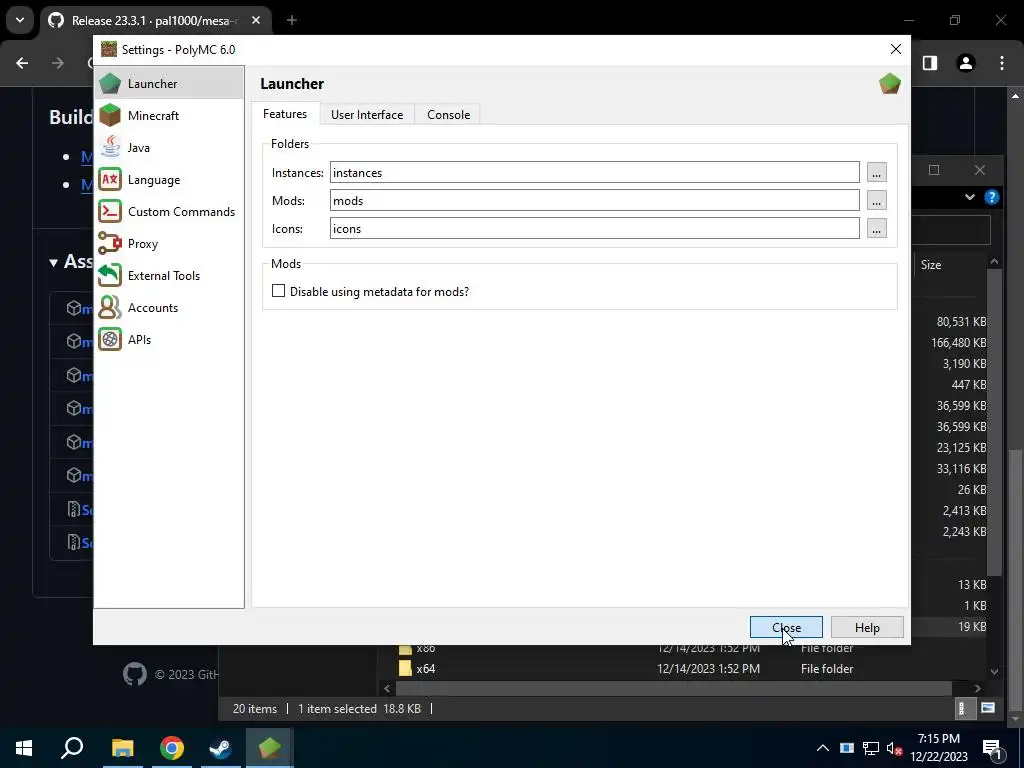This screenshot has height=768, width=1024.
Task: Open the Language settings page
Action: (169, 180)
